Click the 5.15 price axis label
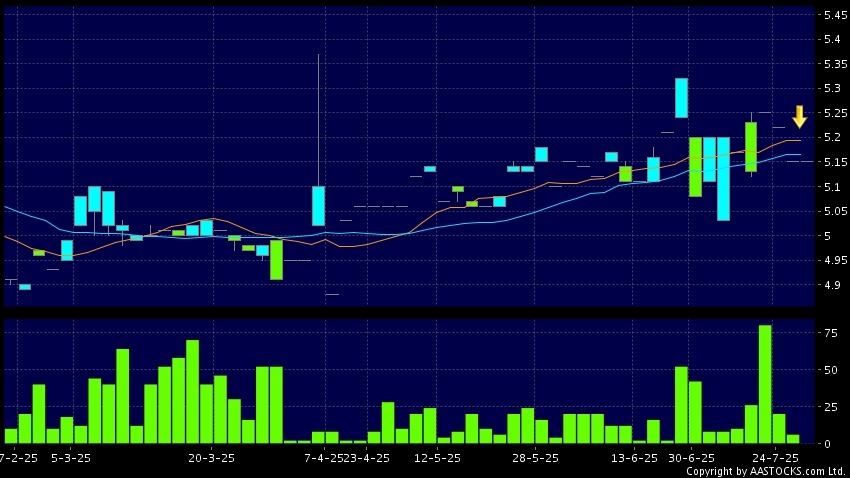 835,162
